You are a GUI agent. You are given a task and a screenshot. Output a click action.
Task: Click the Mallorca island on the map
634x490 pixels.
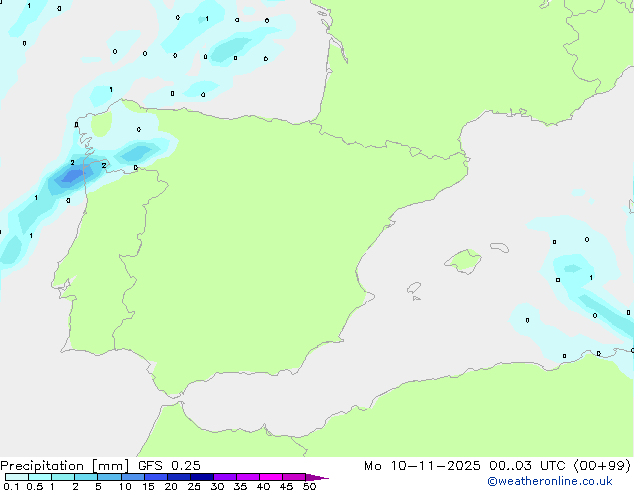463,261
